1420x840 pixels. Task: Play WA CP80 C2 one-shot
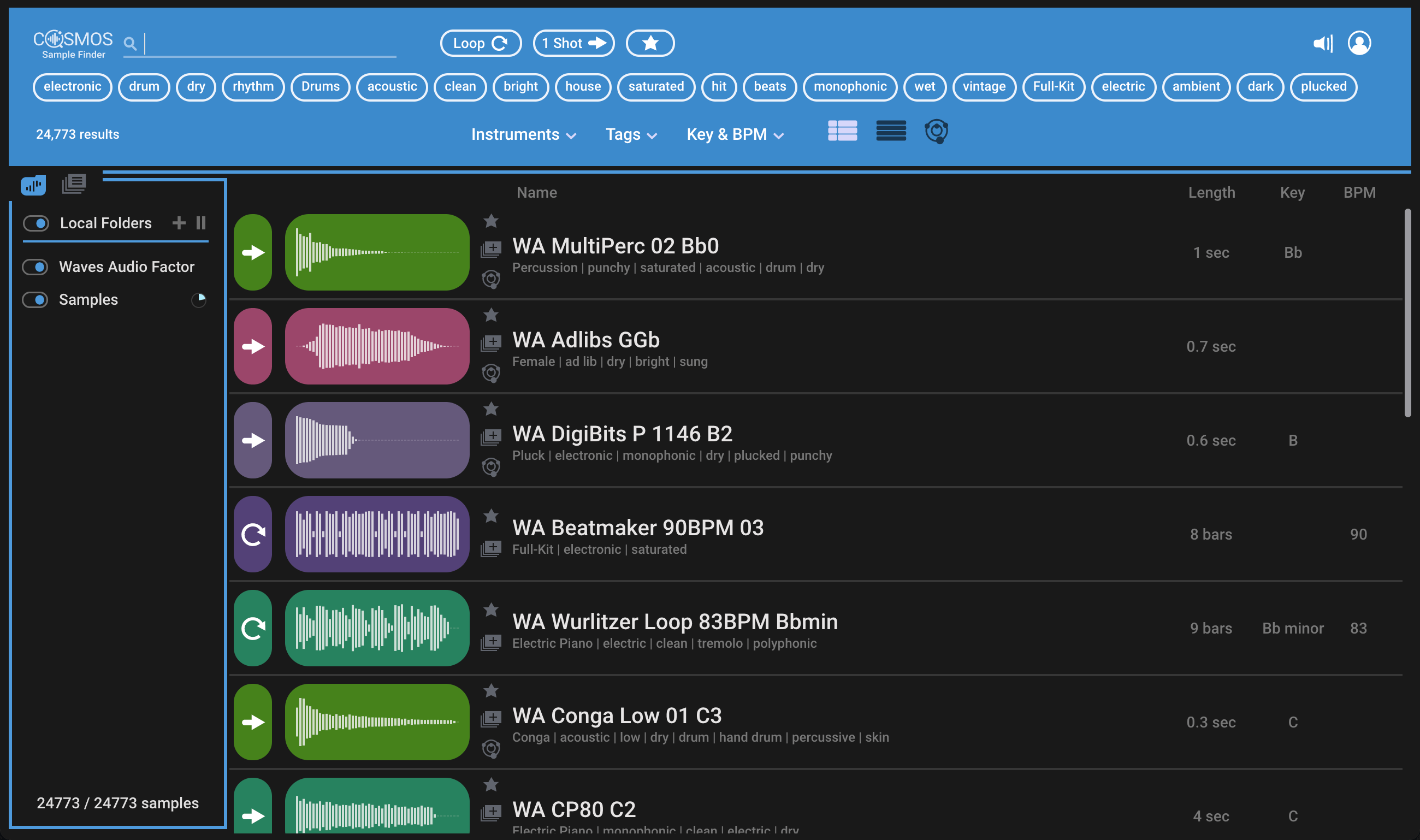pyautogui.click(x=253, y=806)
